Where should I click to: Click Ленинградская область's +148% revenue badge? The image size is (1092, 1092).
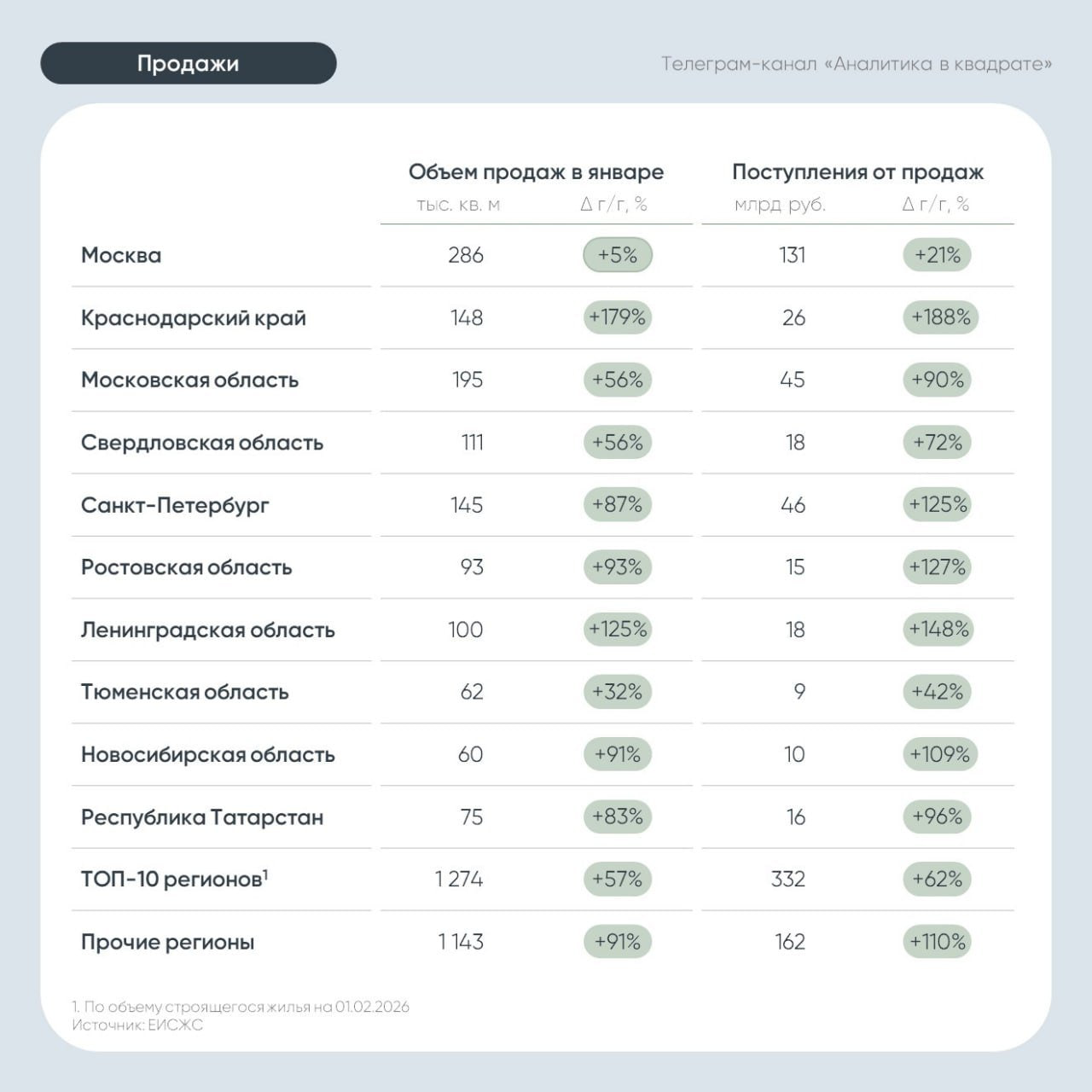938,630
